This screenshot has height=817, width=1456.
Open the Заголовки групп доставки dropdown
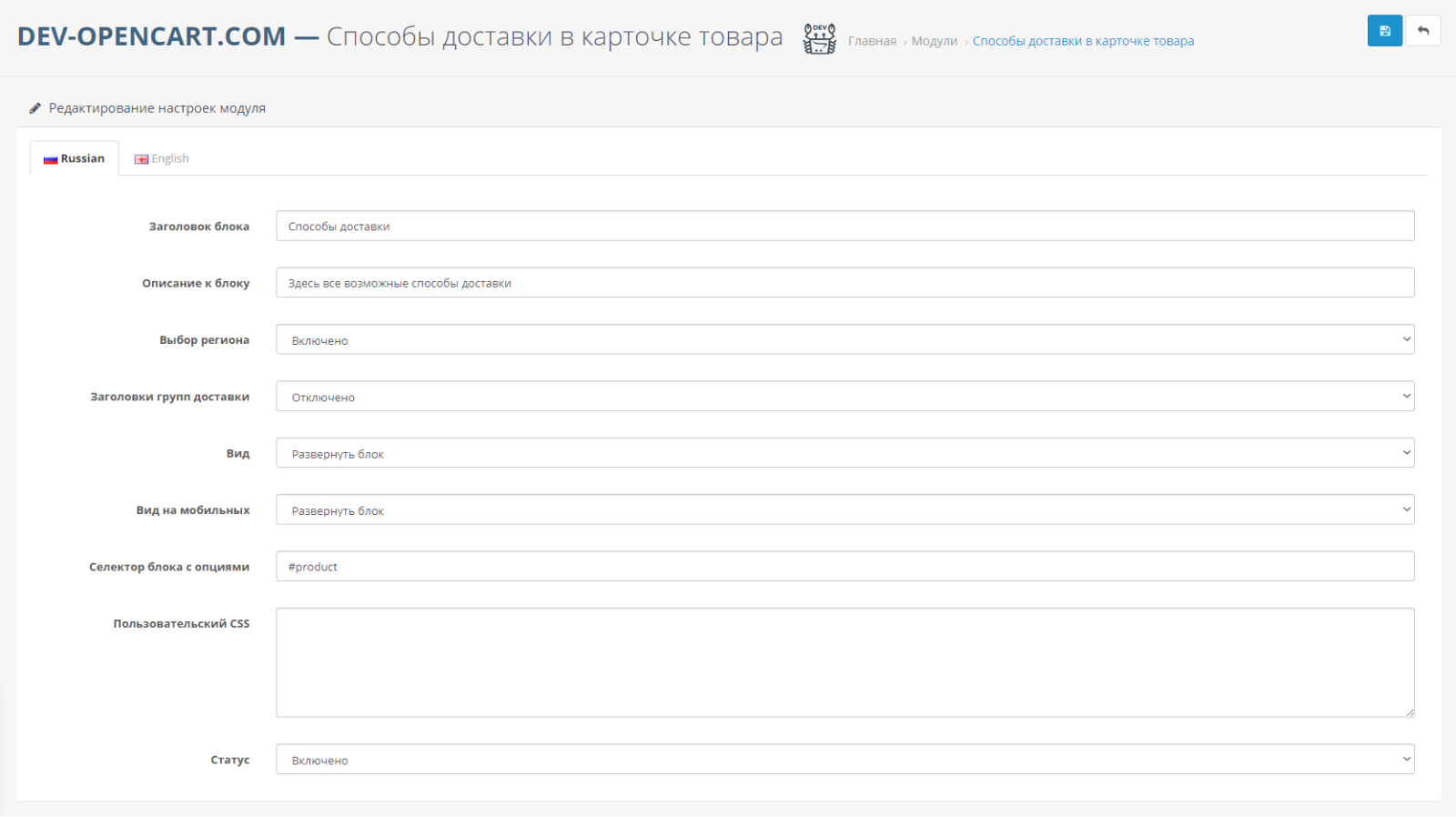844,396
